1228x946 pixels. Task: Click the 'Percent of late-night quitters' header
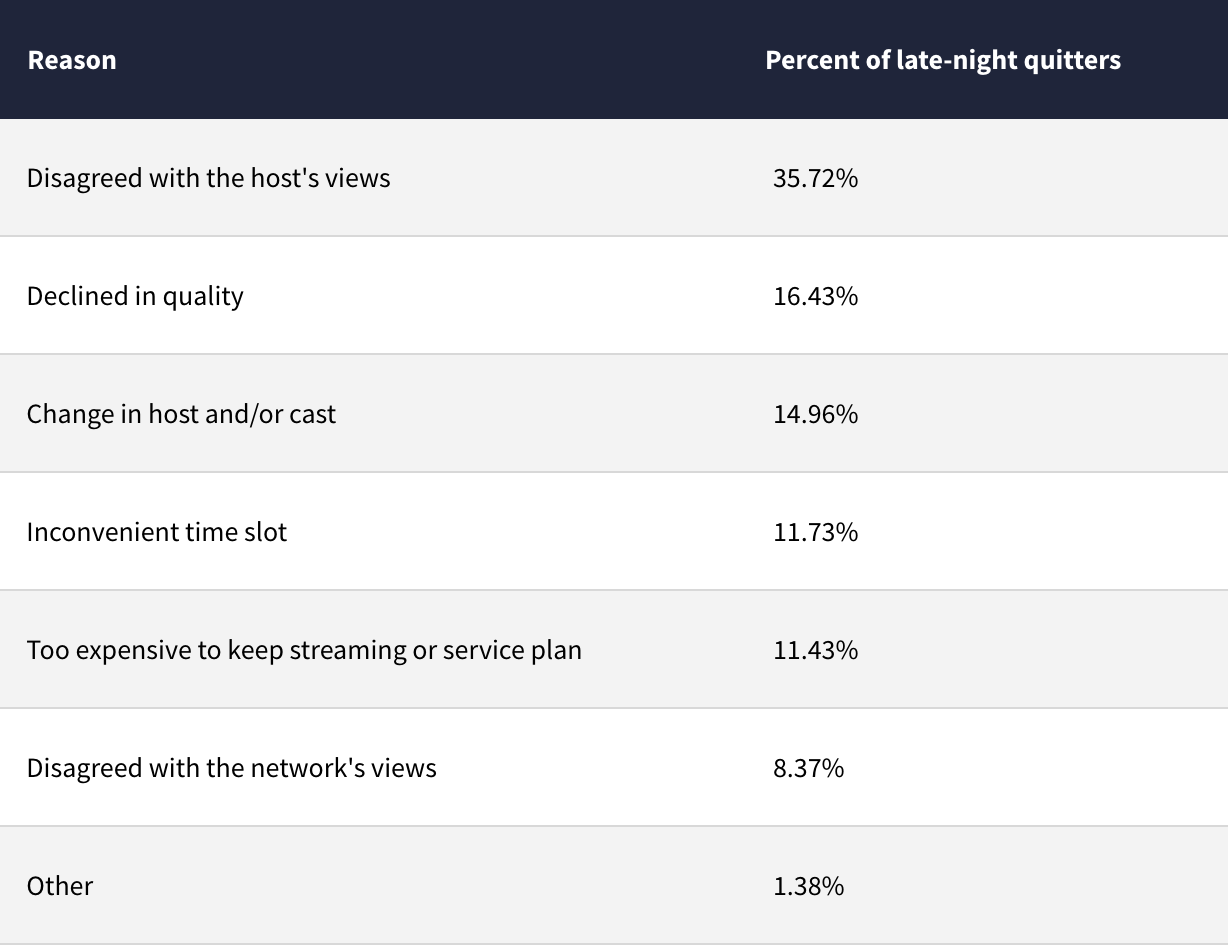pyautogui.click(x=942, y=60)
